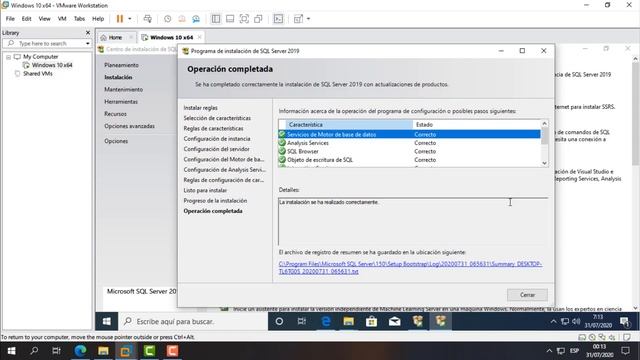
Task: Open Recursos in the Installation Center window
Action: pos(115,114)
